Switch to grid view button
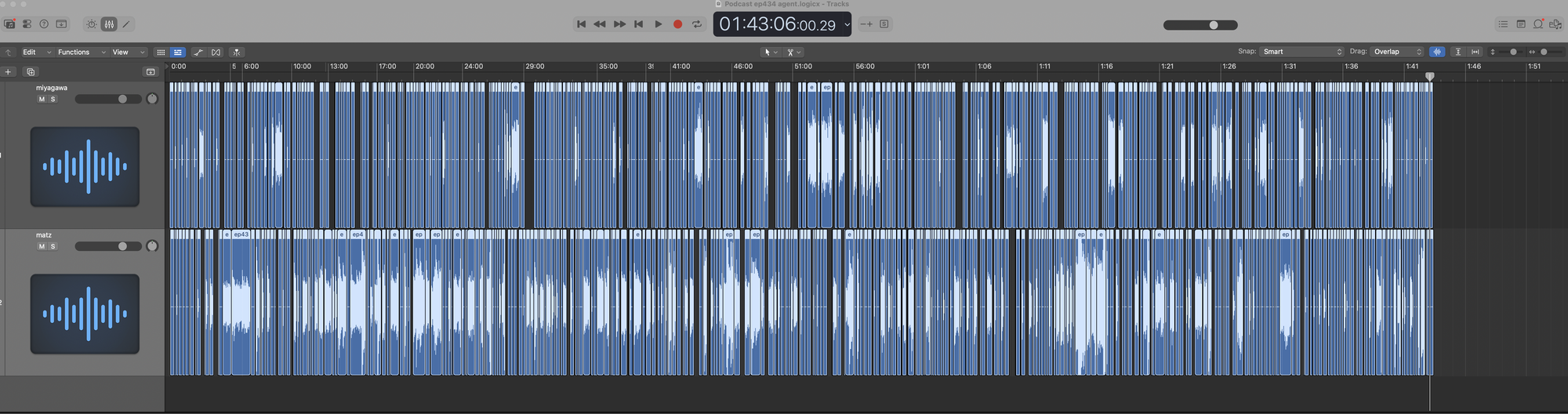Screen dimensions: 1568x414 click(x=161, y=53)
